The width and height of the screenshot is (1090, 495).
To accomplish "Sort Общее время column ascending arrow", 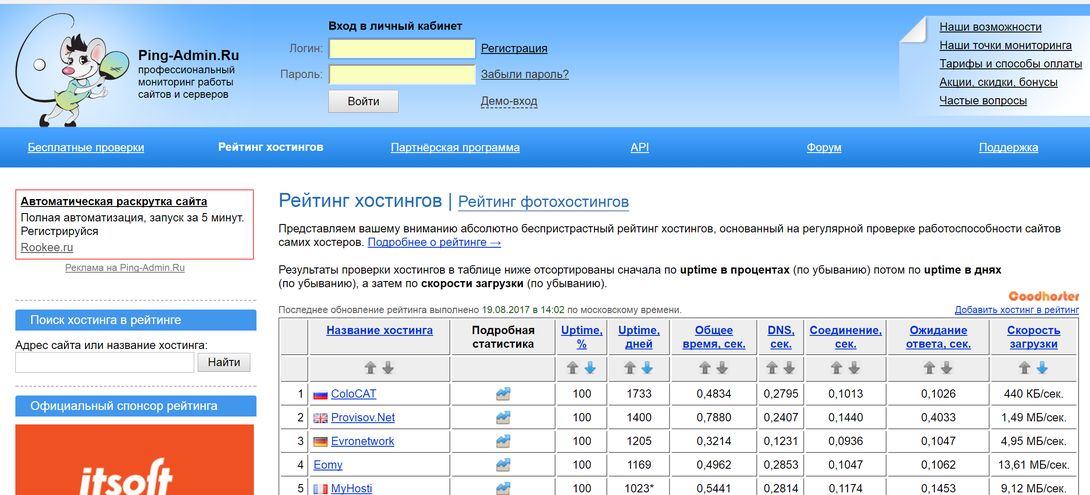I will [x=705, y=368].
